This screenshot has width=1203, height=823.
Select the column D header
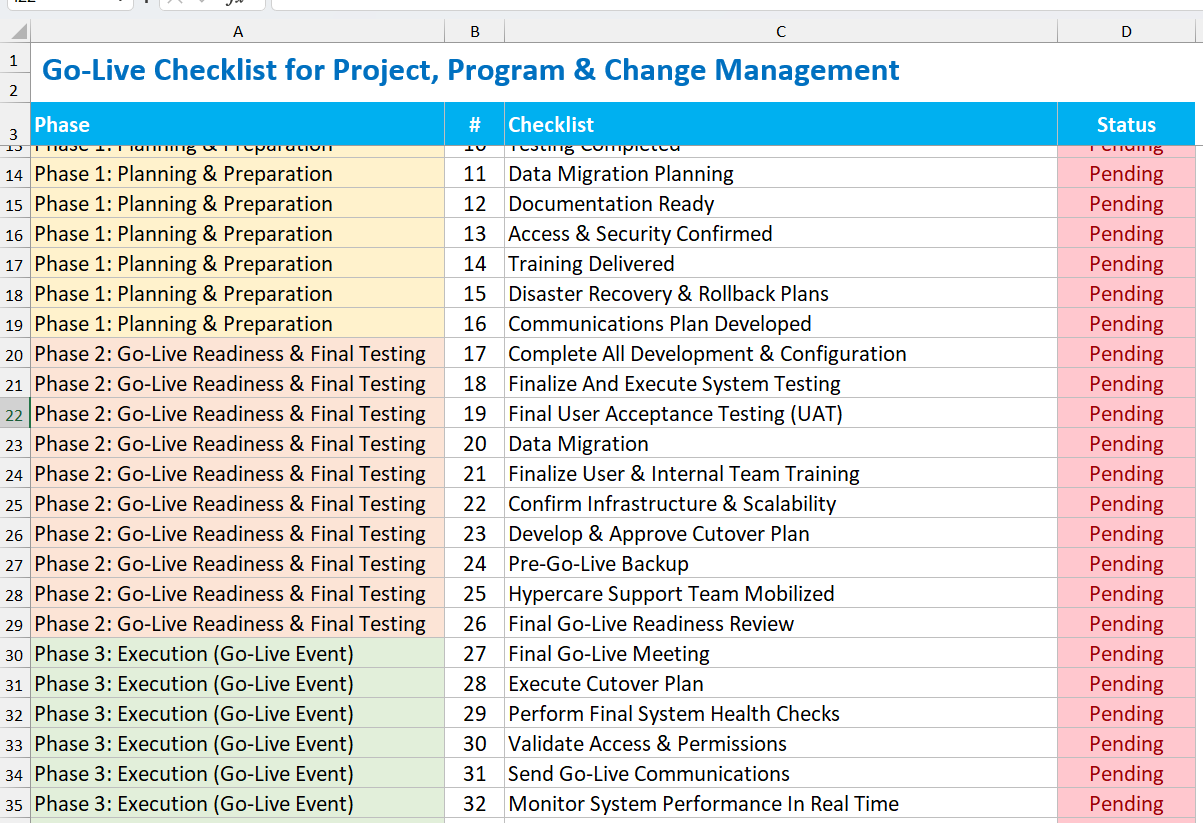tap(1126, 32)
